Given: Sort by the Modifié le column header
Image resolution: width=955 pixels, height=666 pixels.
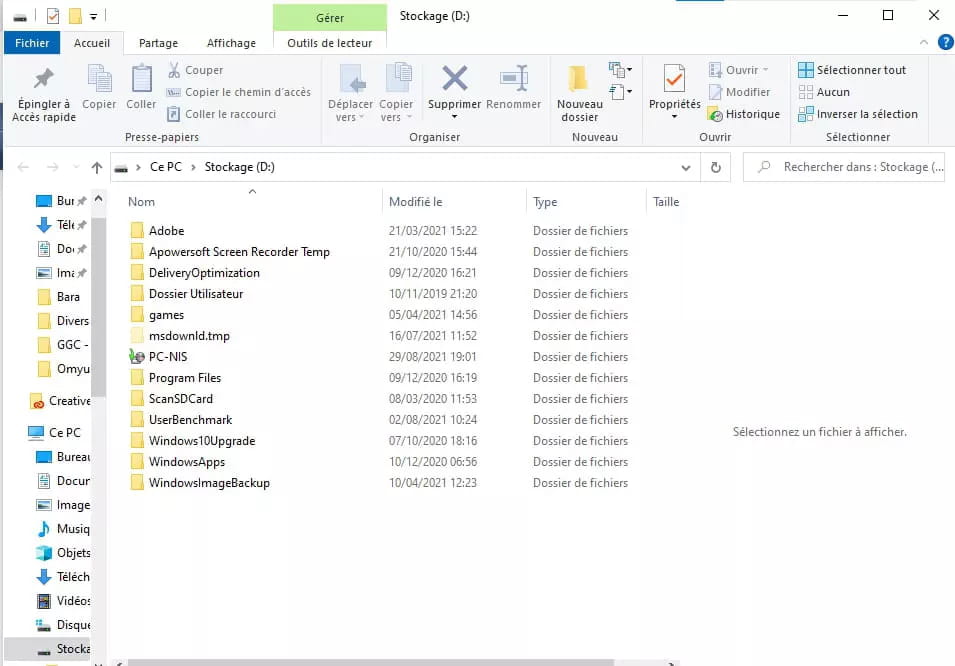Looking at the screenshot, I should pyautogui.click(x=454, y=202).
